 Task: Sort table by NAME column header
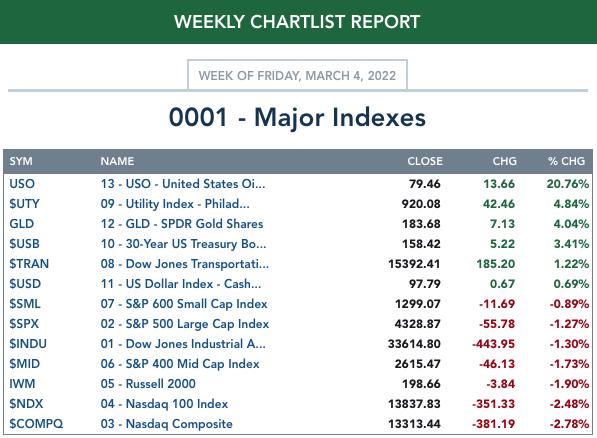(x=117, y=161)
